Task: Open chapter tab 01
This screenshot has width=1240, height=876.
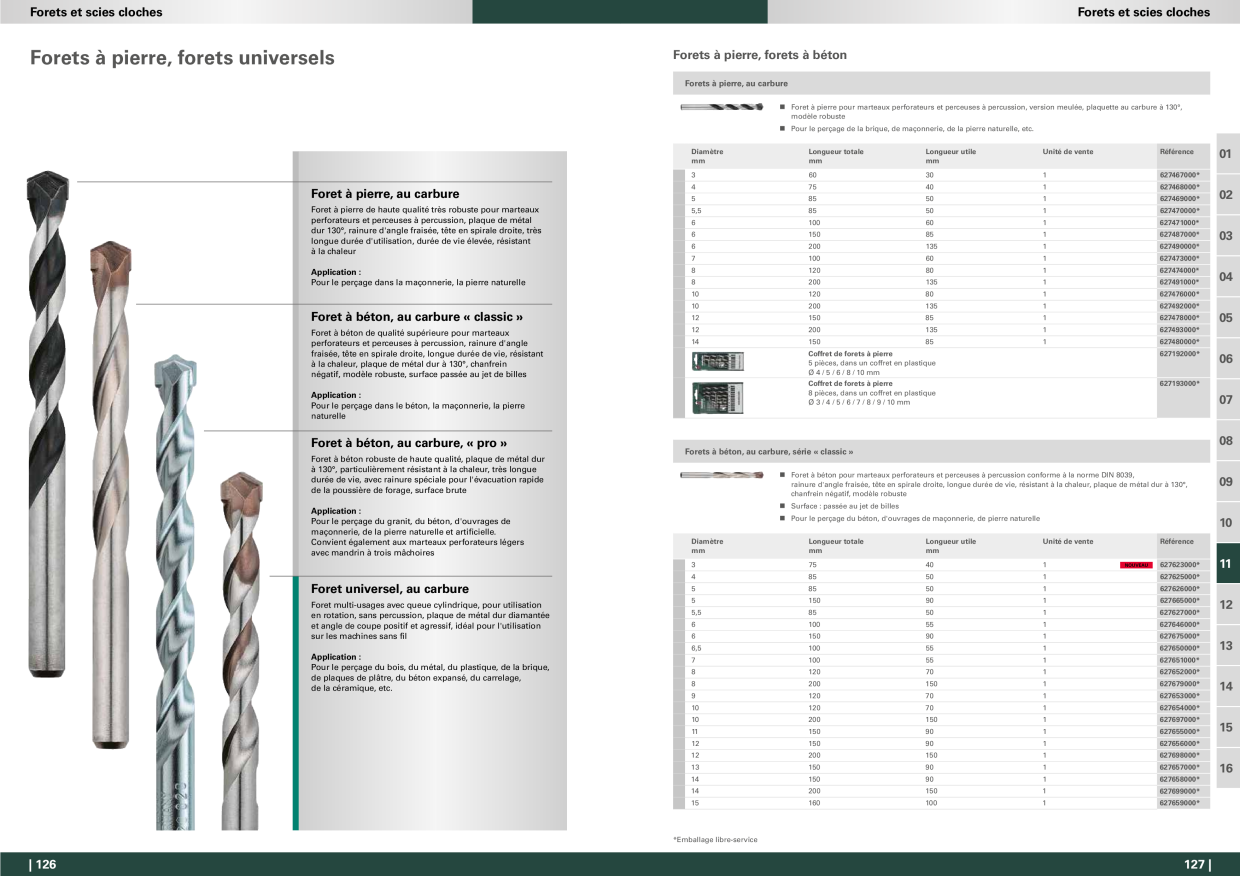Action: [x=1227, y=154]
